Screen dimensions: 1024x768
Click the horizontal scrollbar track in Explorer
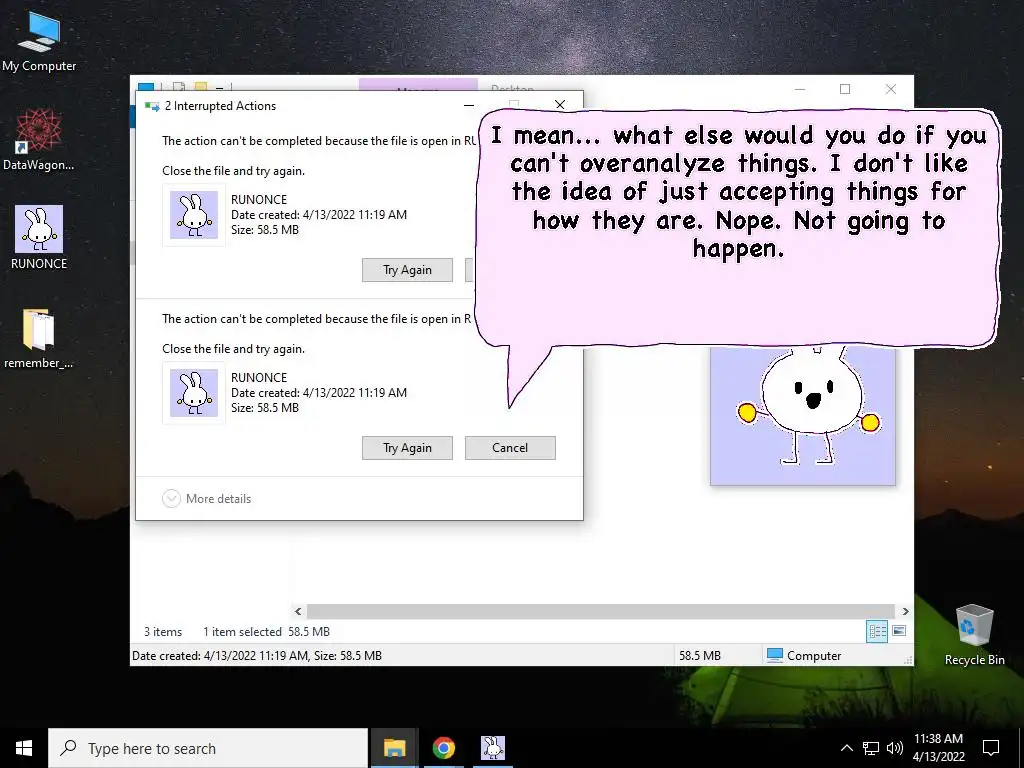click(601, 611)
